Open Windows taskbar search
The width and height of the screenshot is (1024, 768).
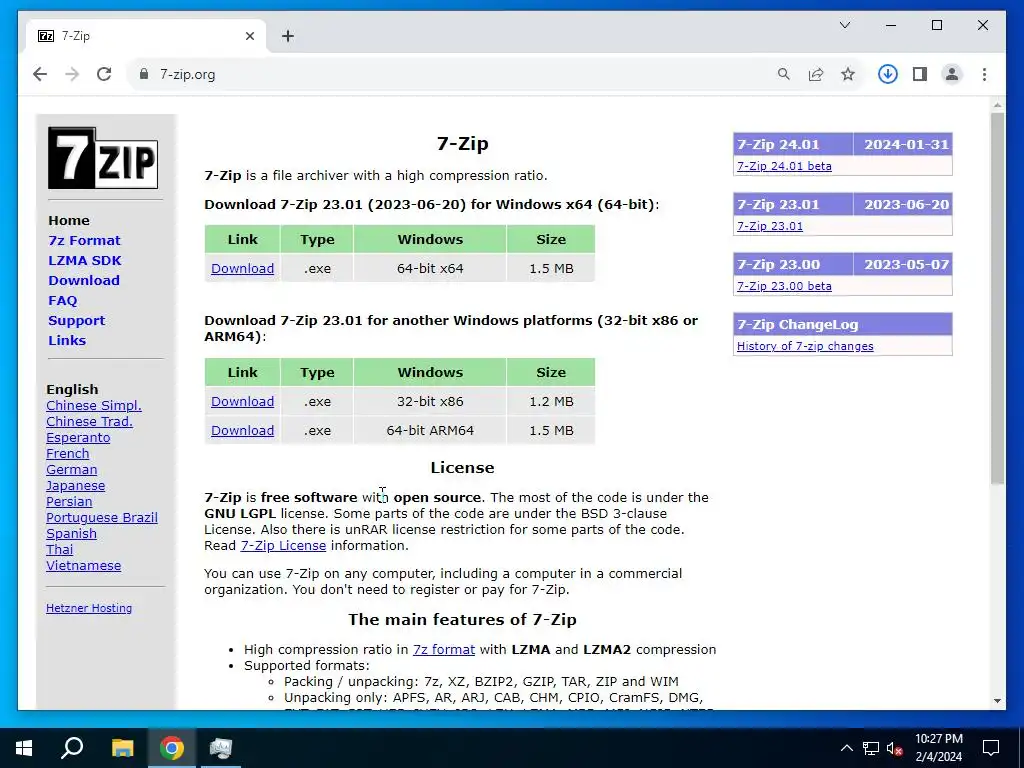72,748
